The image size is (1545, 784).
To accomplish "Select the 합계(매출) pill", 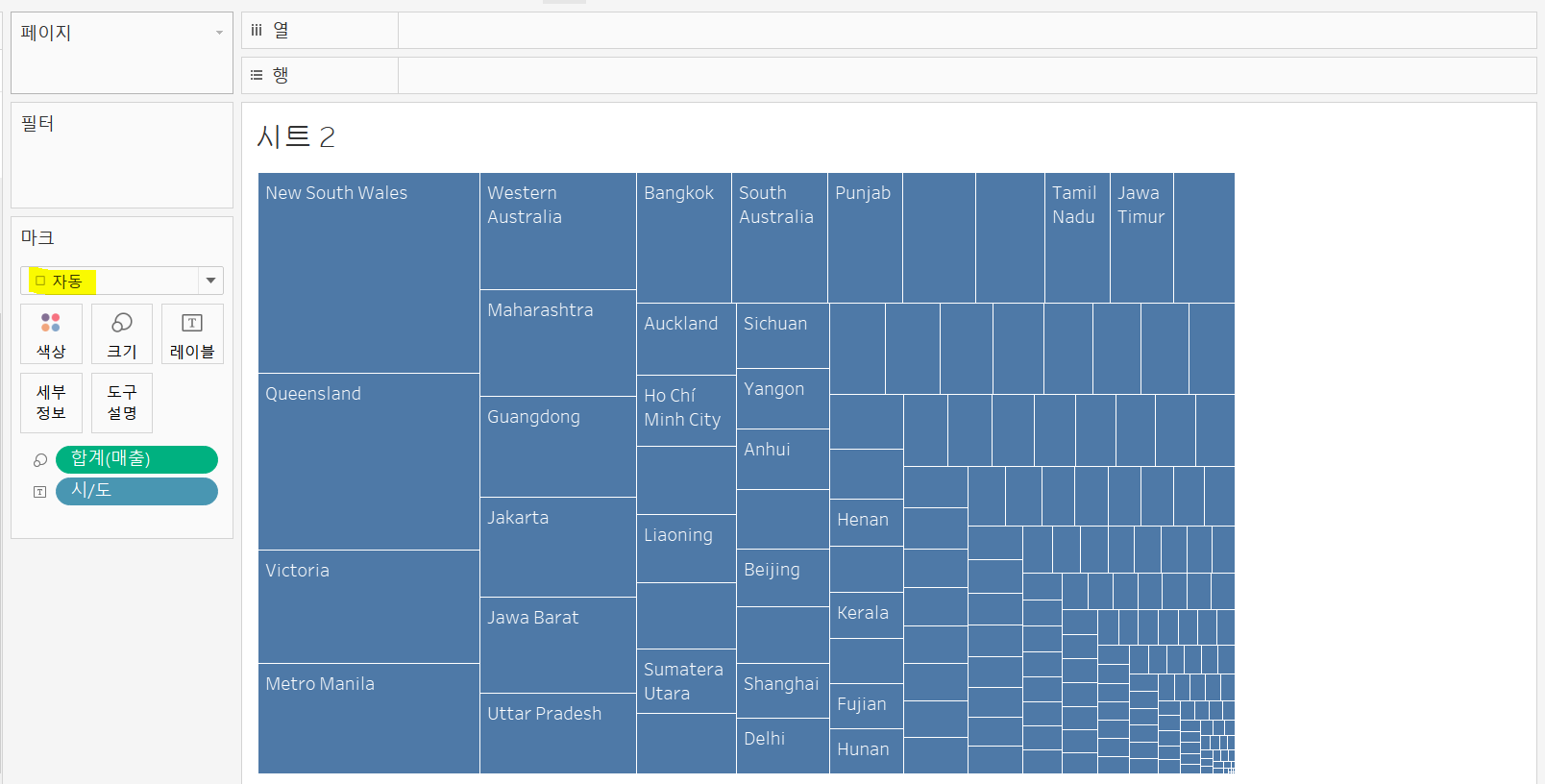I will point(136,459).
